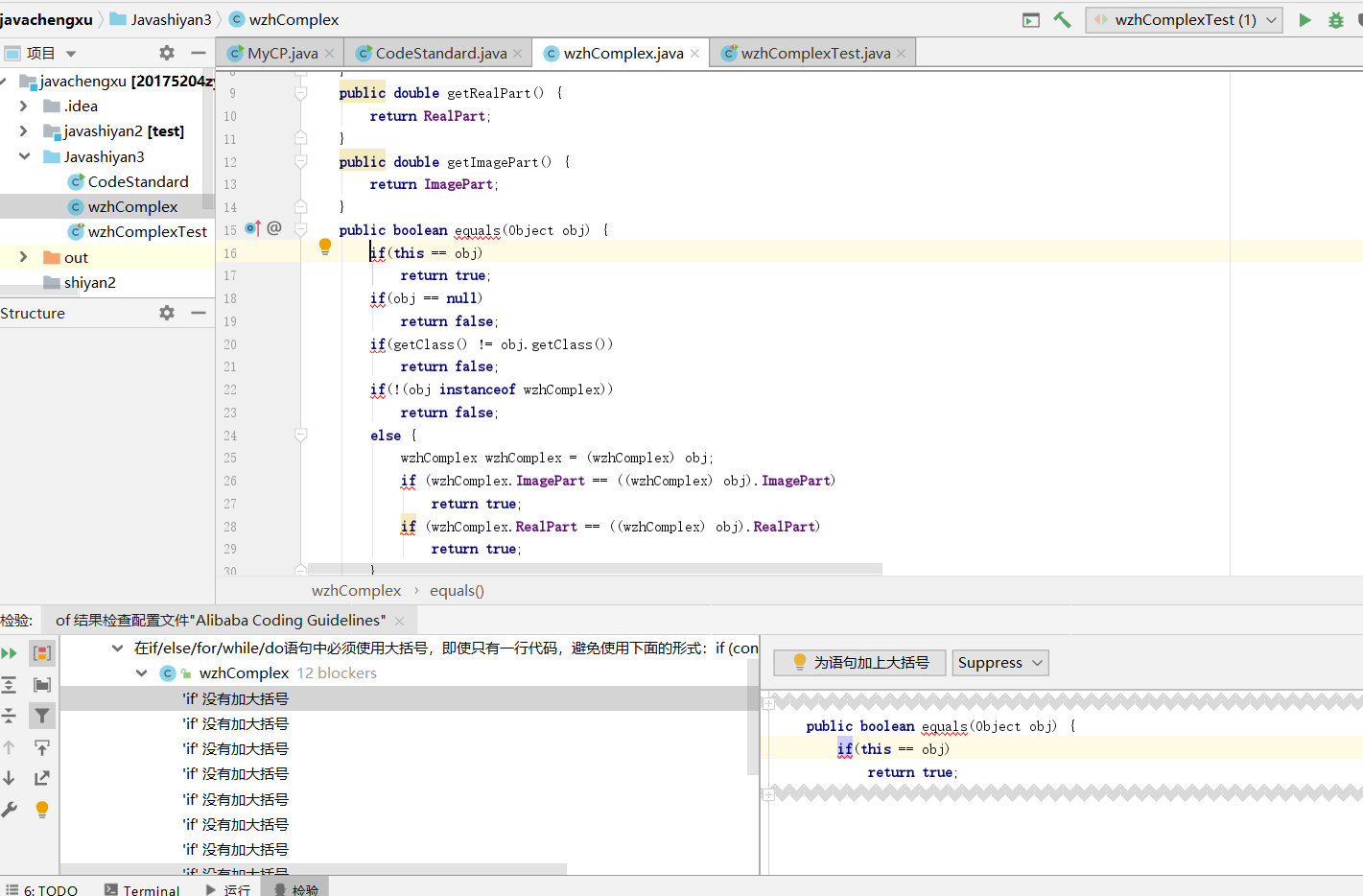
Task: Click the autoscroll-to-source icon beside up arrow
Action: pos(42,747)
